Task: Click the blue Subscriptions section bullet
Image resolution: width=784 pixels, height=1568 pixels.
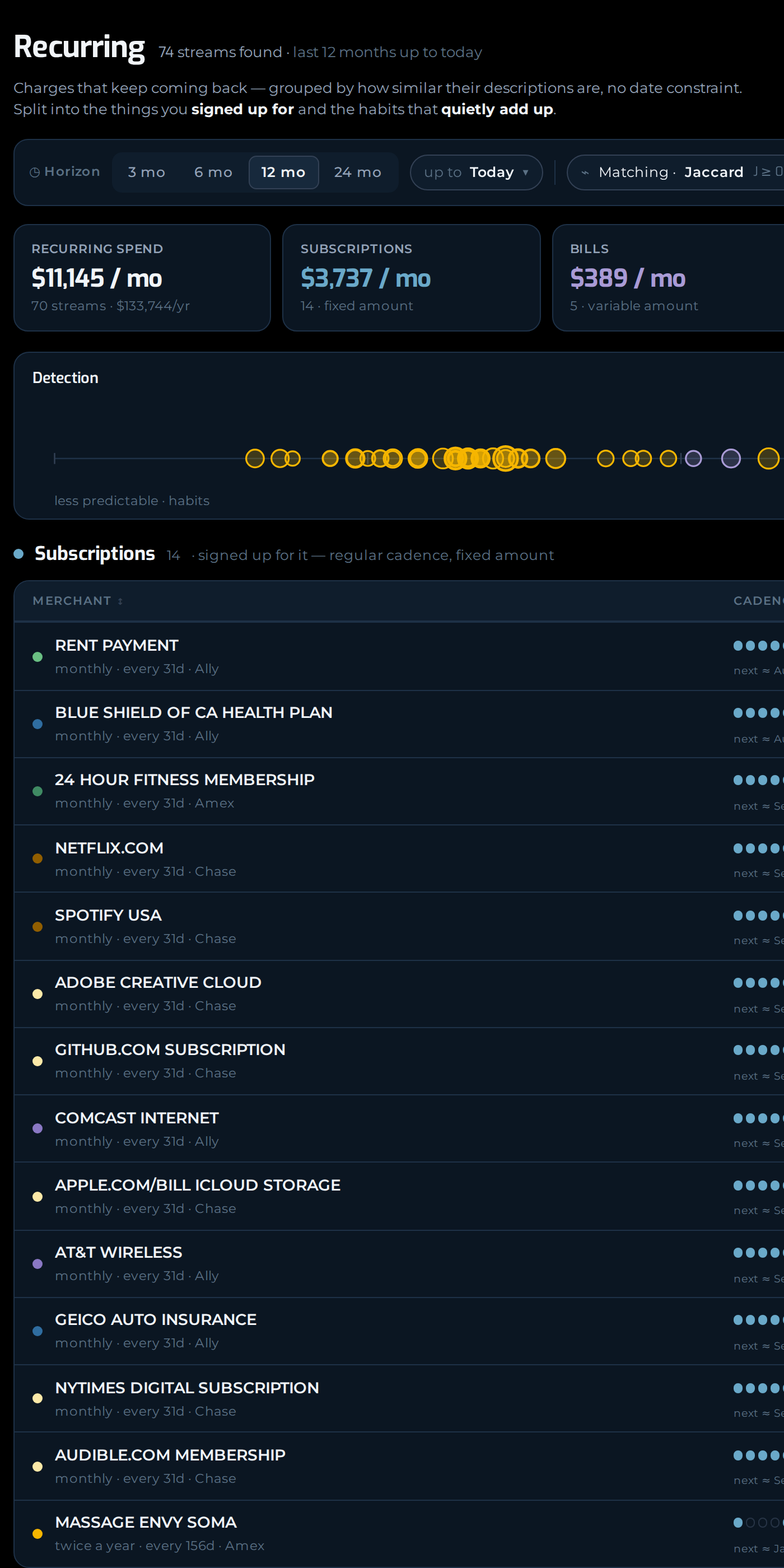Action: pos(18,554)
